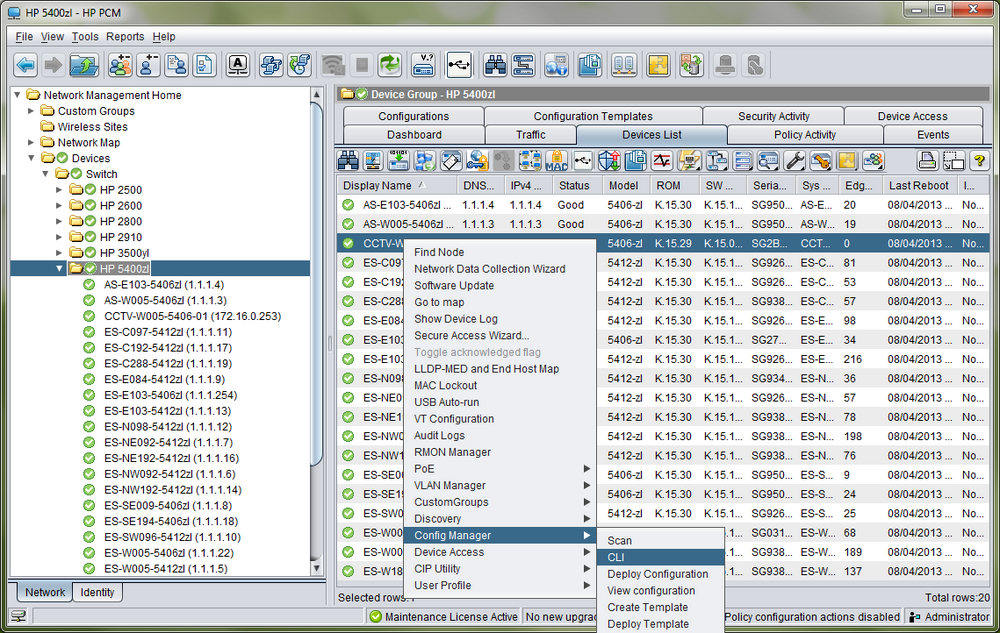Click the green circular refresh arrows icon
The width and height of the screenshot is (1000, 633).
pyautogui.click(x=390, y=65)
